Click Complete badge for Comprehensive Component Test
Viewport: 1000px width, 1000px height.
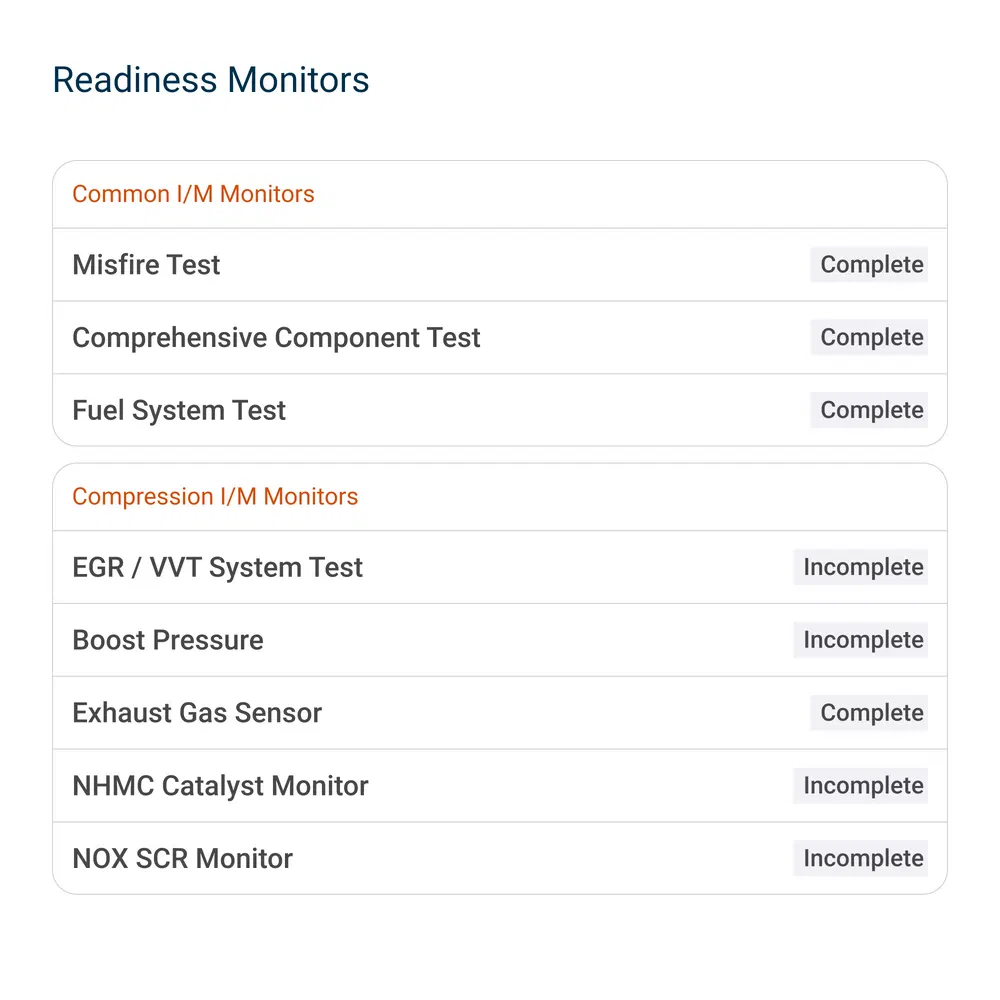(869, 337)
